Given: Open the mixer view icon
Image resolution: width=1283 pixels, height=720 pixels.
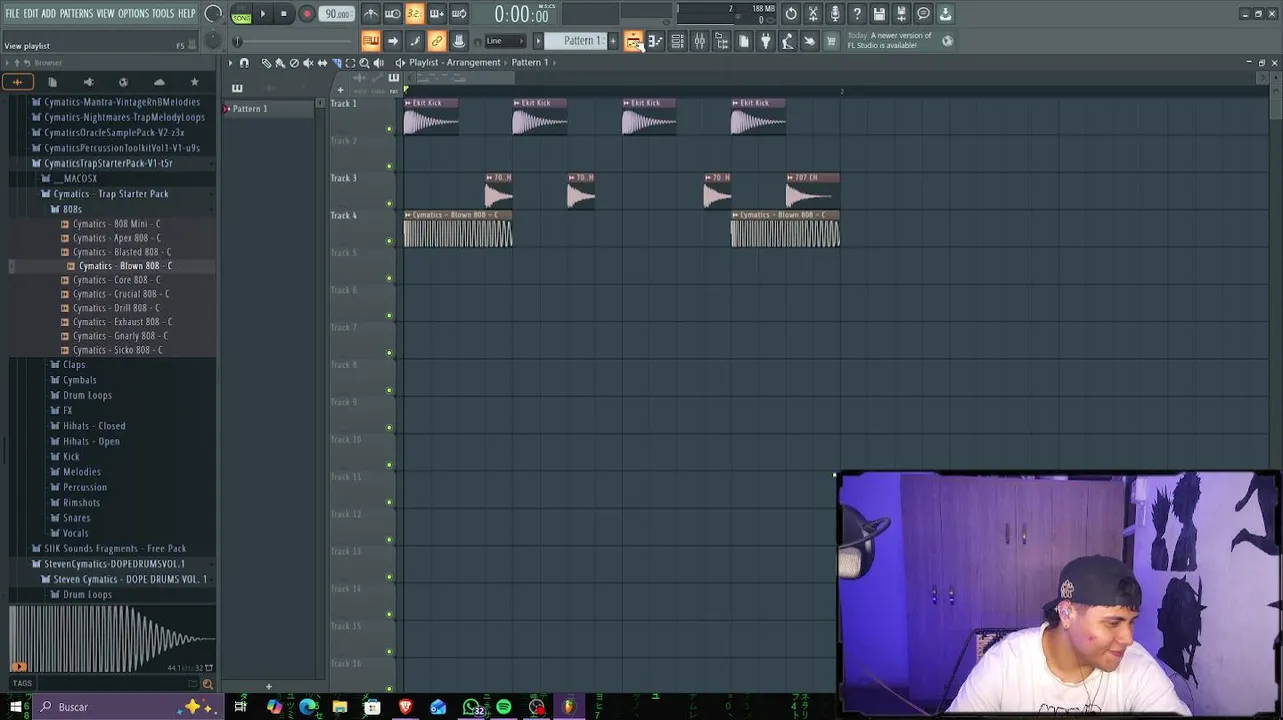Looking at the screenshot, I should (x=699, y=41).
